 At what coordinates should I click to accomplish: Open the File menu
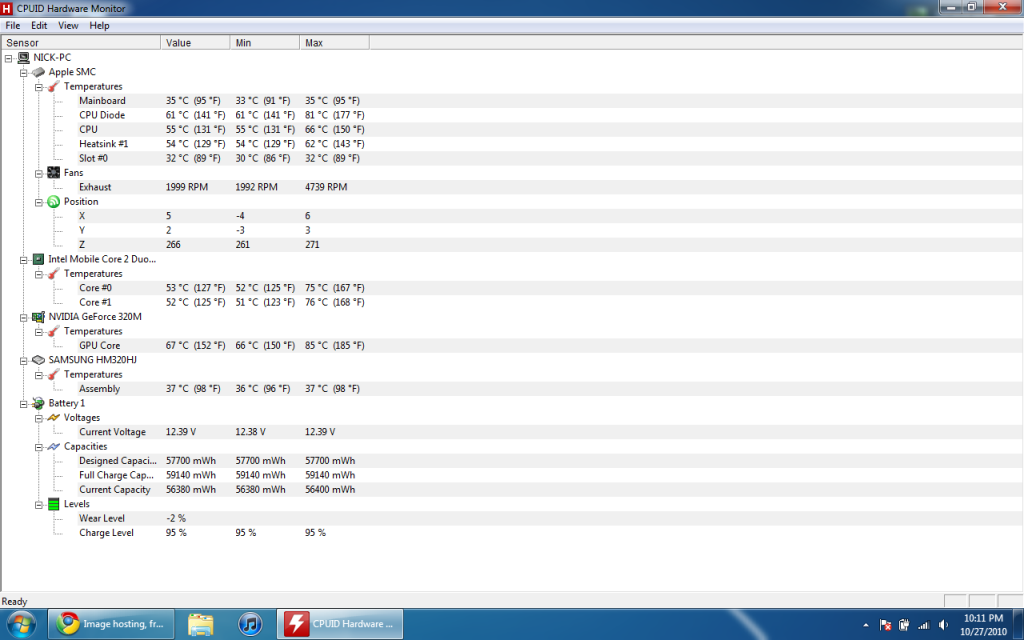pos(12,25)
